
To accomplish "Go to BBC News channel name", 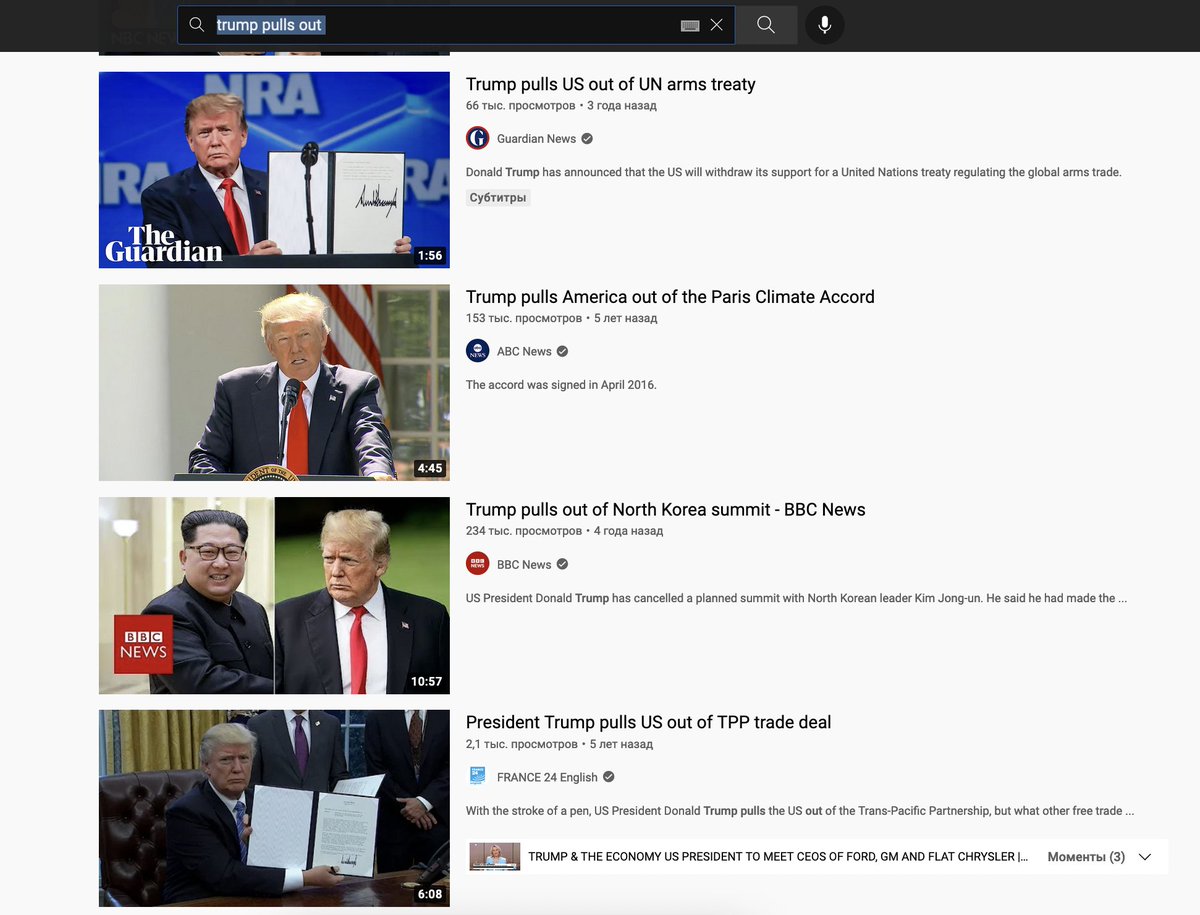I will point(524,564).
